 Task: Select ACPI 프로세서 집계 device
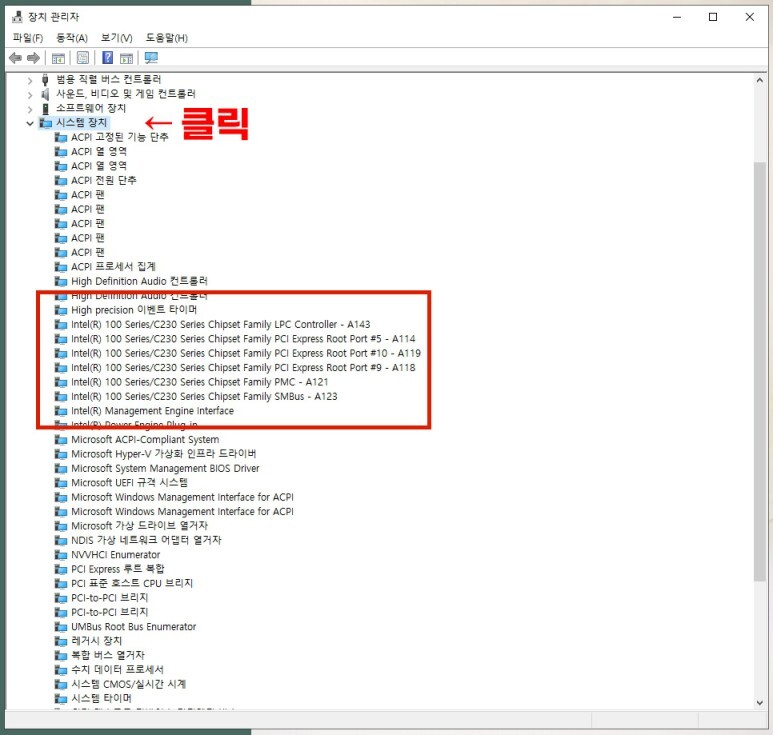point(113,267)
